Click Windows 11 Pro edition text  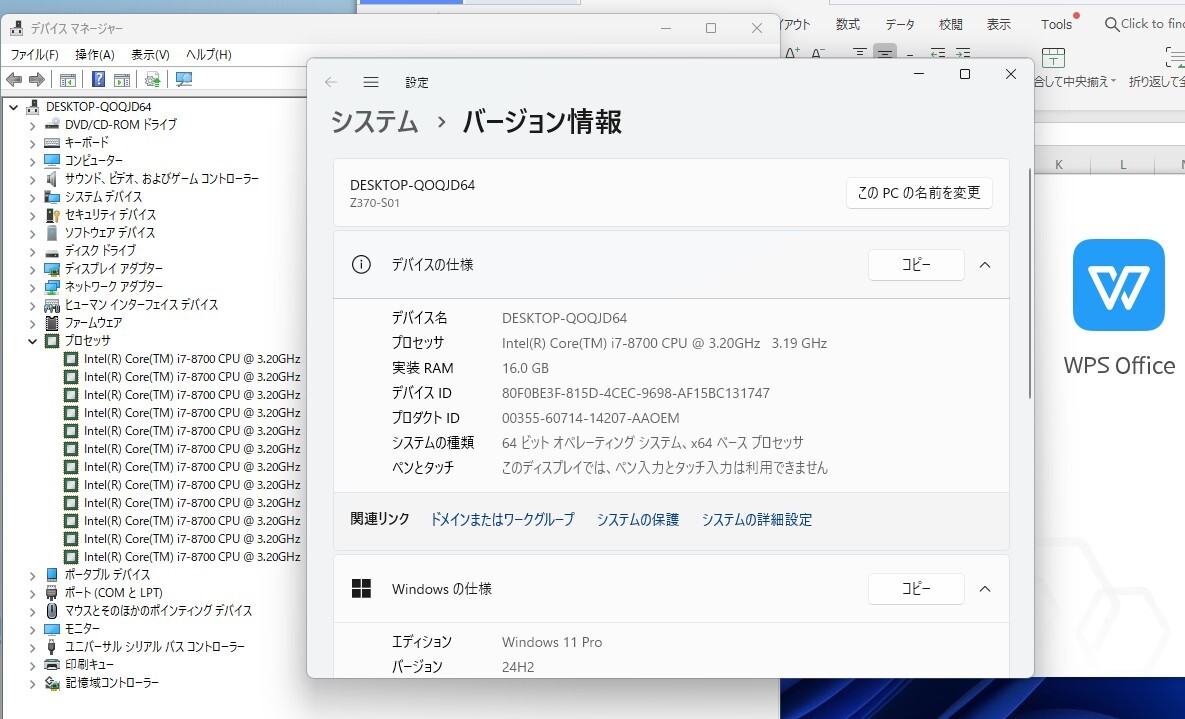[552, 642]
